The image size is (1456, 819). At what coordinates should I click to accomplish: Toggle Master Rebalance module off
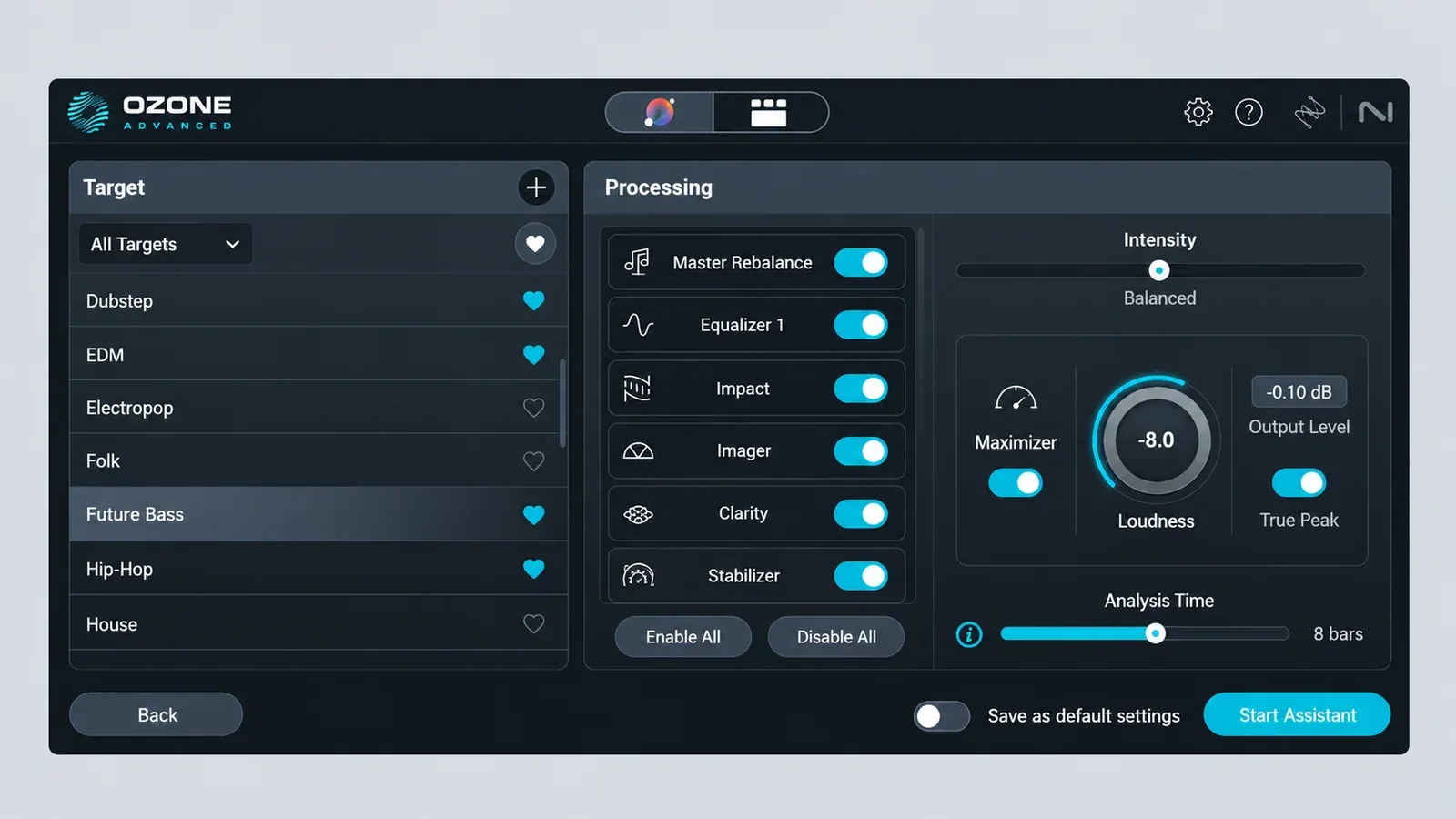point(861,263)
